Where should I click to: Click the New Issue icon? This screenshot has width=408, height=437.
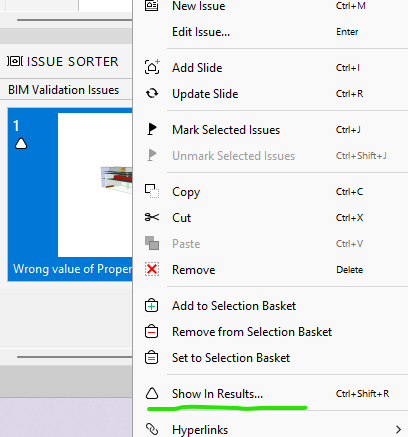(x=152, y=6)
